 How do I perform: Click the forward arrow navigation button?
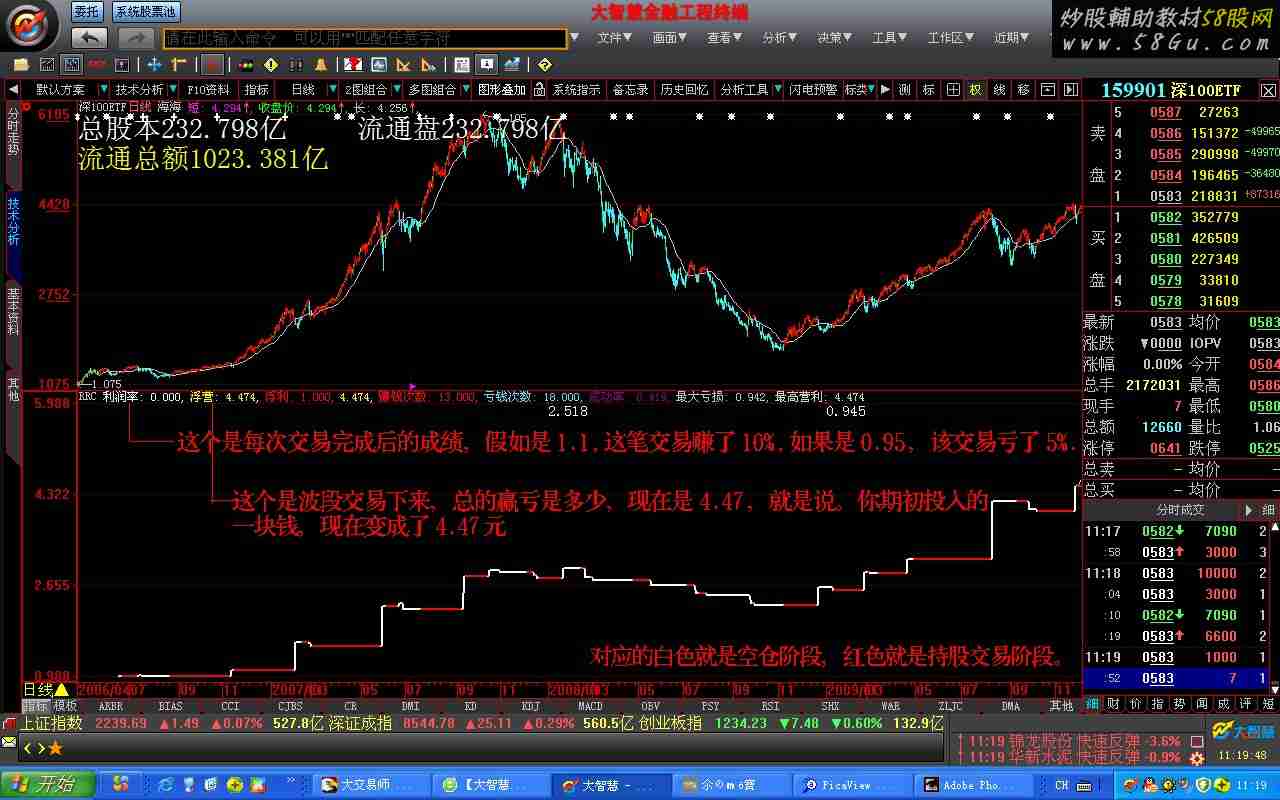click(x=136, y=38)
